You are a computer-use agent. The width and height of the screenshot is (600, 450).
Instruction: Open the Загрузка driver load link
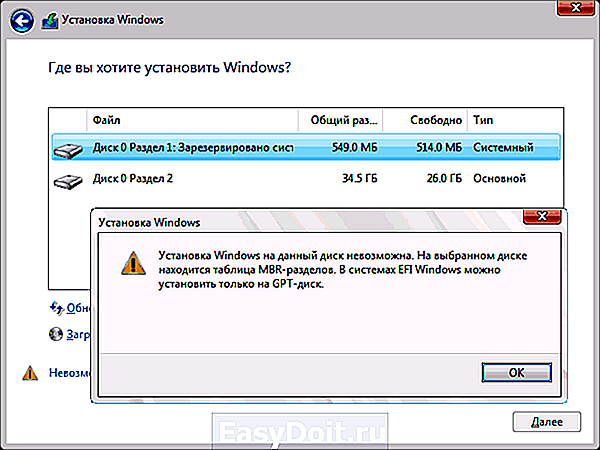pyautogui.click(x=78, y=334)
